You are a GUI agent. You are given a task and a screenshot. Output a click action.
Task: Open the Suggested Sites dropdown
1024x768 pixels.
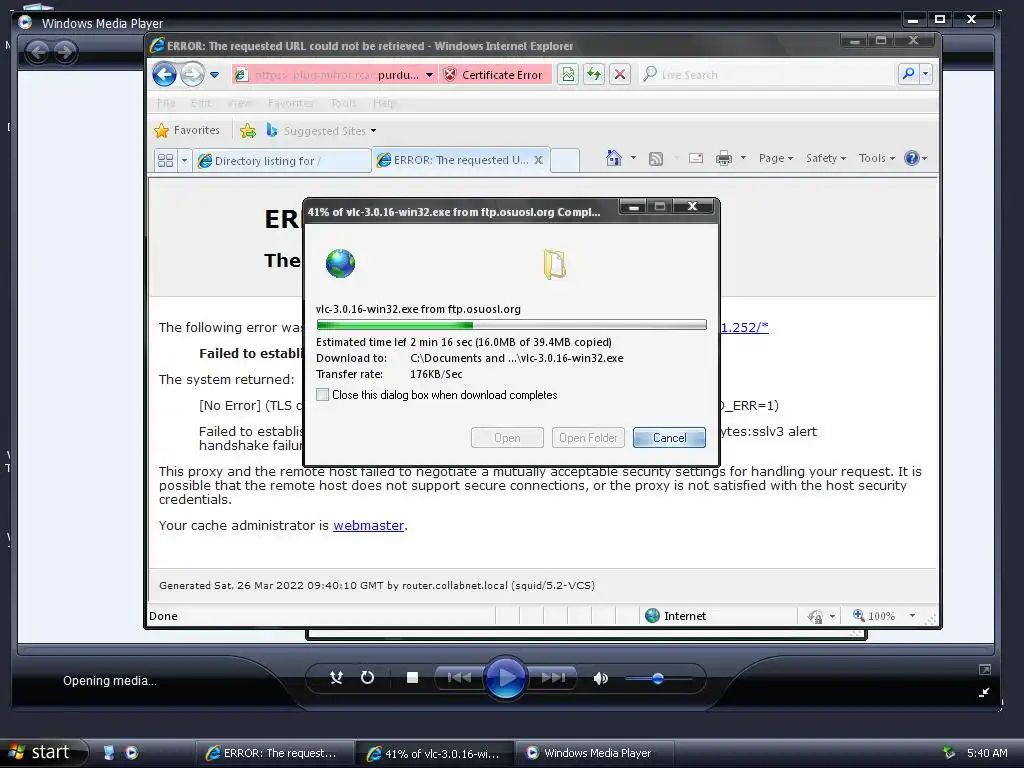coord(321,131)
